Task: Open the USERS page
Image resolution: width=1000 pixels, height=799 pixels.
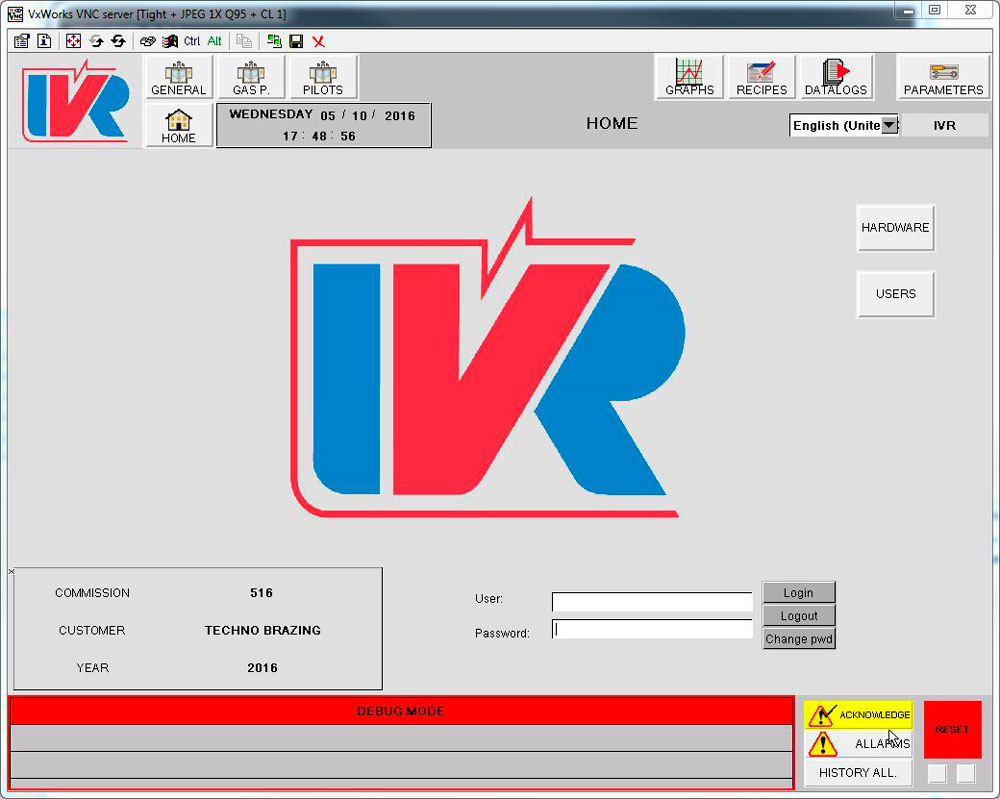Action: point(895,294)
